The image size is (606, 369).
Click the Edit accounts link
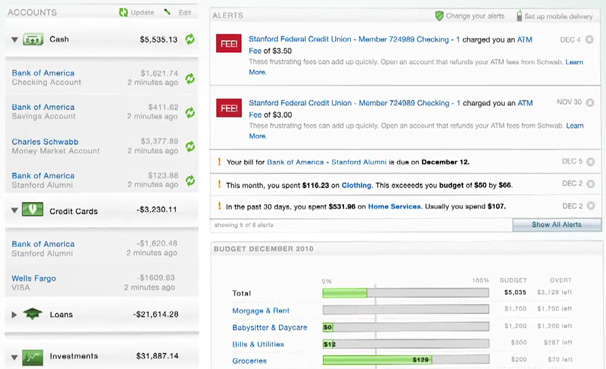pyautogui.click(x=185, y=12)
